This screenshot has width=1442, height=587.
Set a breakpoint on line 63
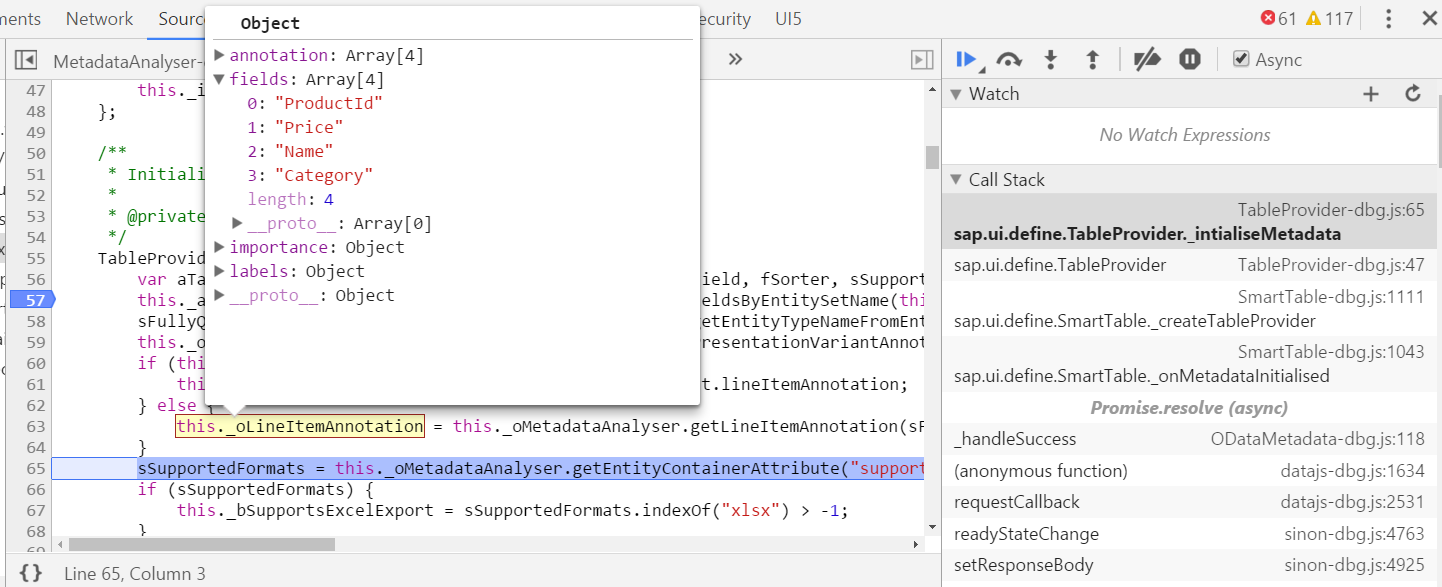click(36, 426)
